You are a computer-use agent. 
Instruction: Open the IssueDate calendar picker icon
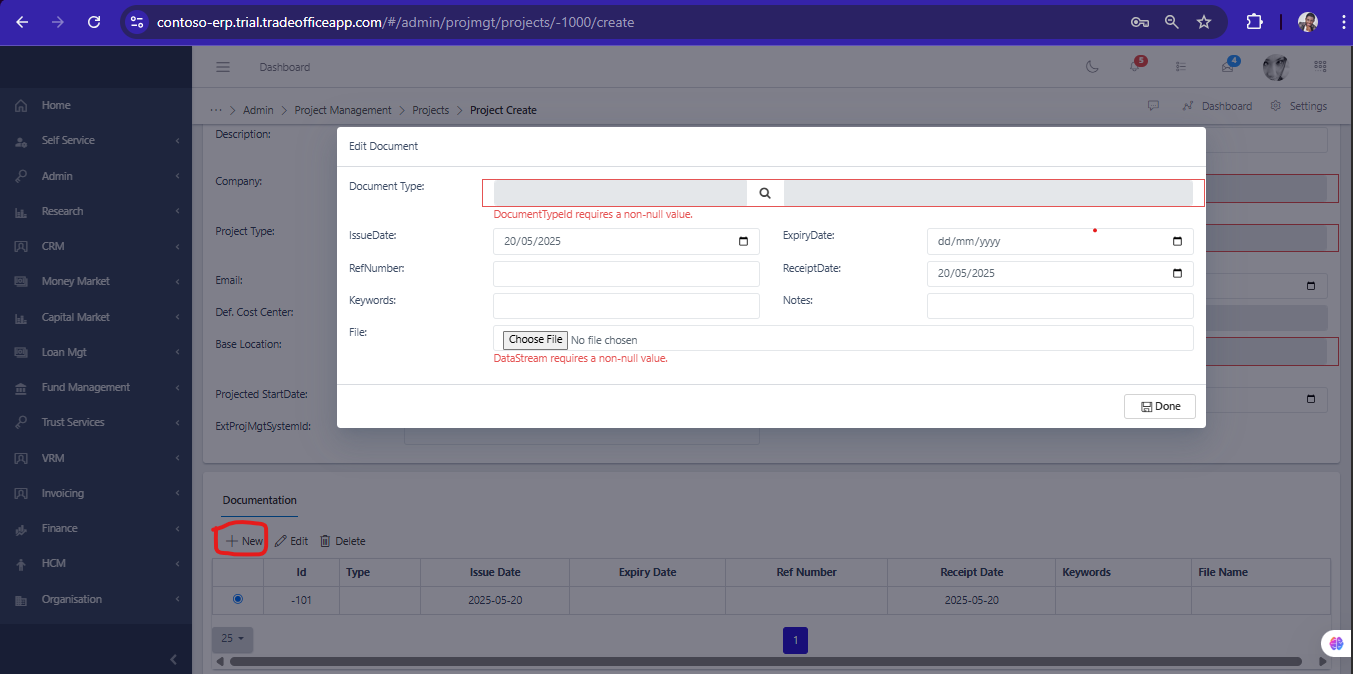tap(743, 242)
